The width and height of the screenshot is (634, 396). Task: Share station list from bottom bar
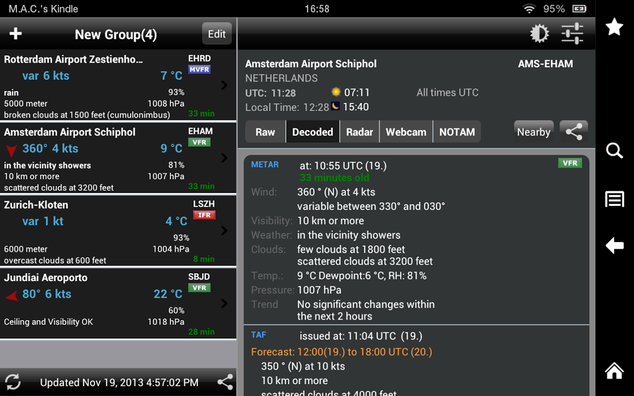pos(225,382)
